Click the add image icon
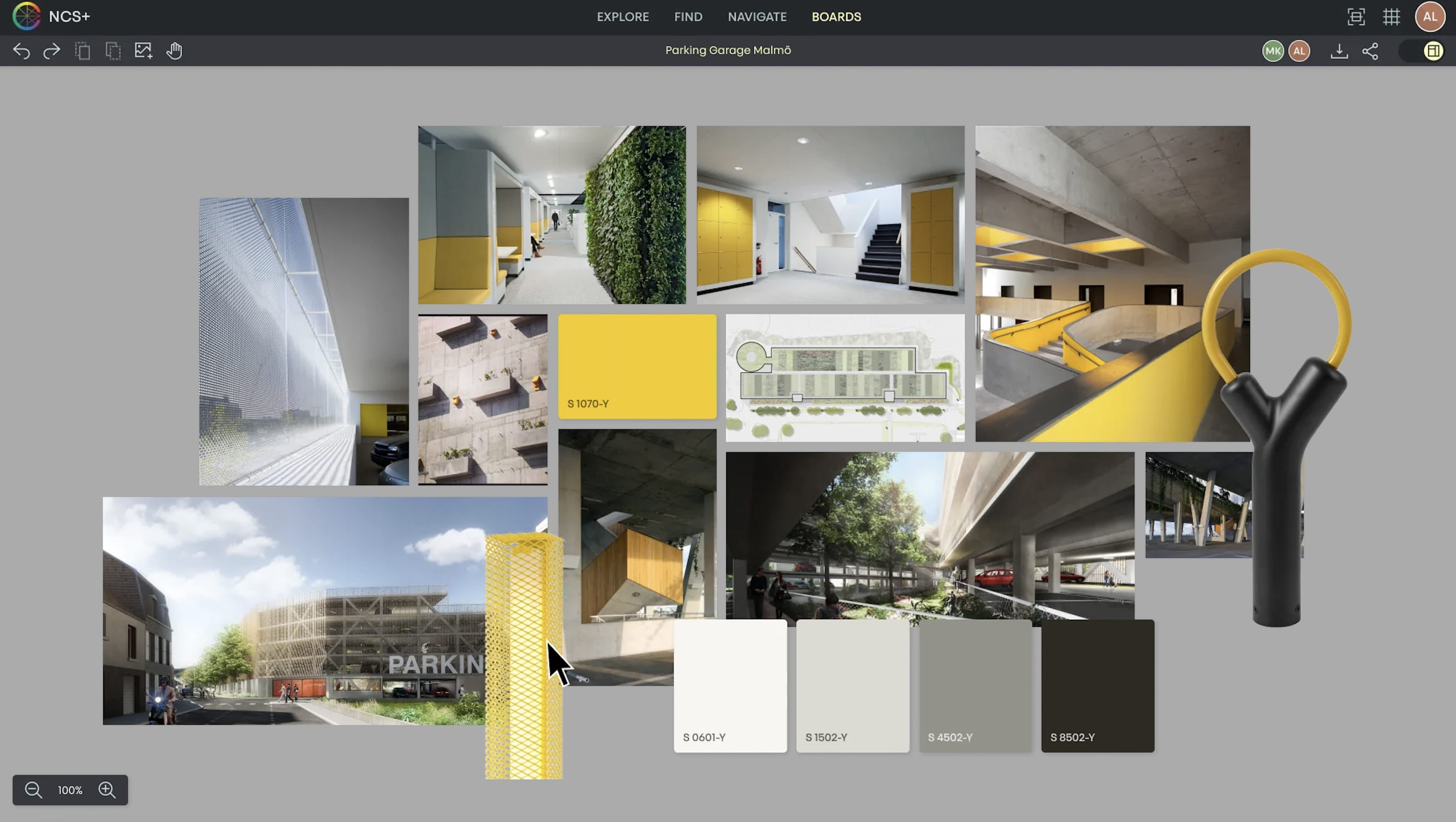 click(143, 51)
